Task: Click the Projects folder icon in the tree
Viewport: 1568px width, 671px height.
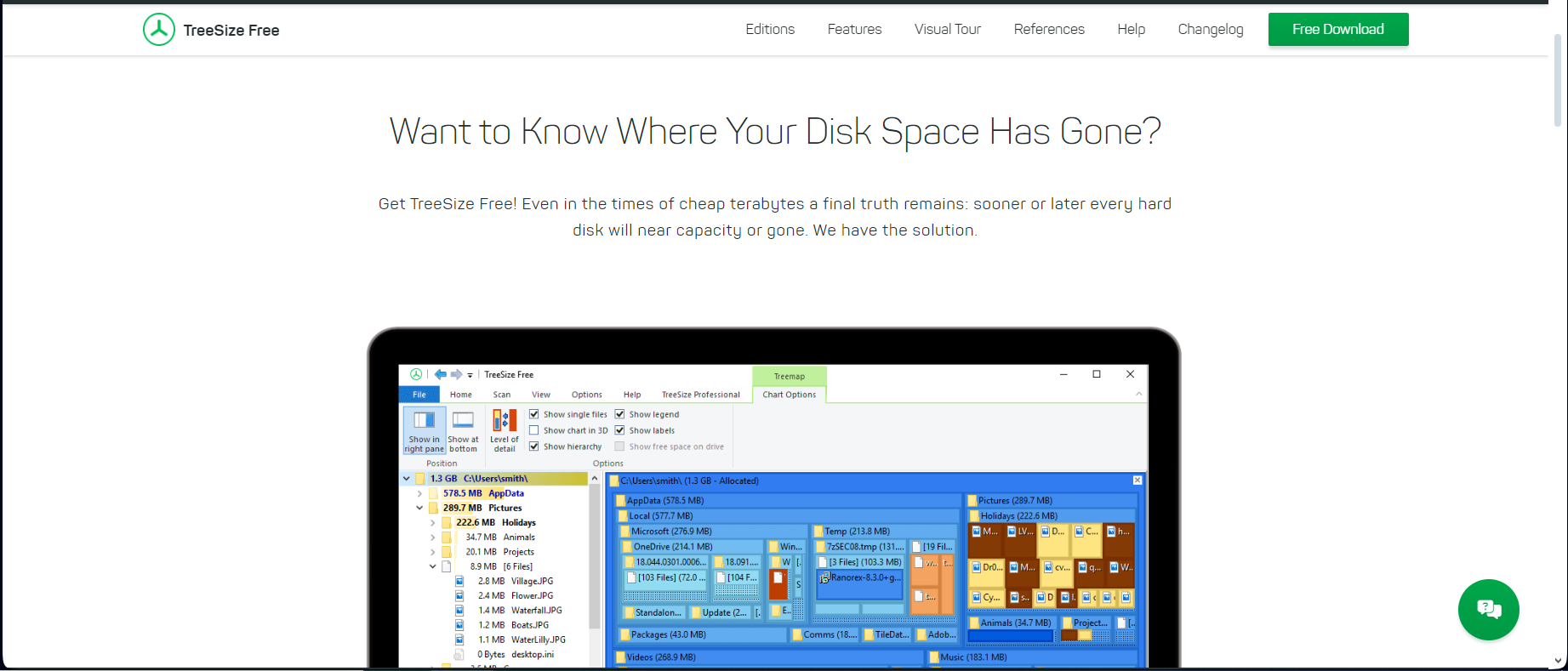Action: 447,552
